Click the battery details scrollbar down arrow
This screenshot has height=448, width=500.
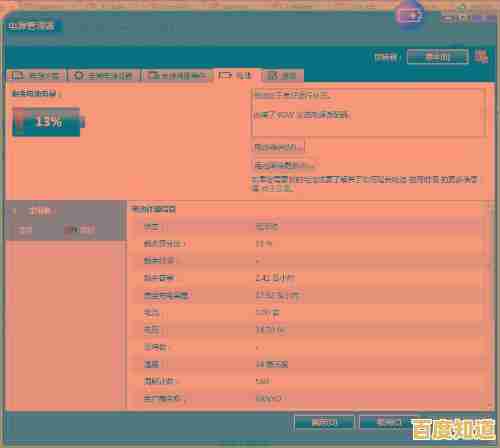(x=490, y=405)
